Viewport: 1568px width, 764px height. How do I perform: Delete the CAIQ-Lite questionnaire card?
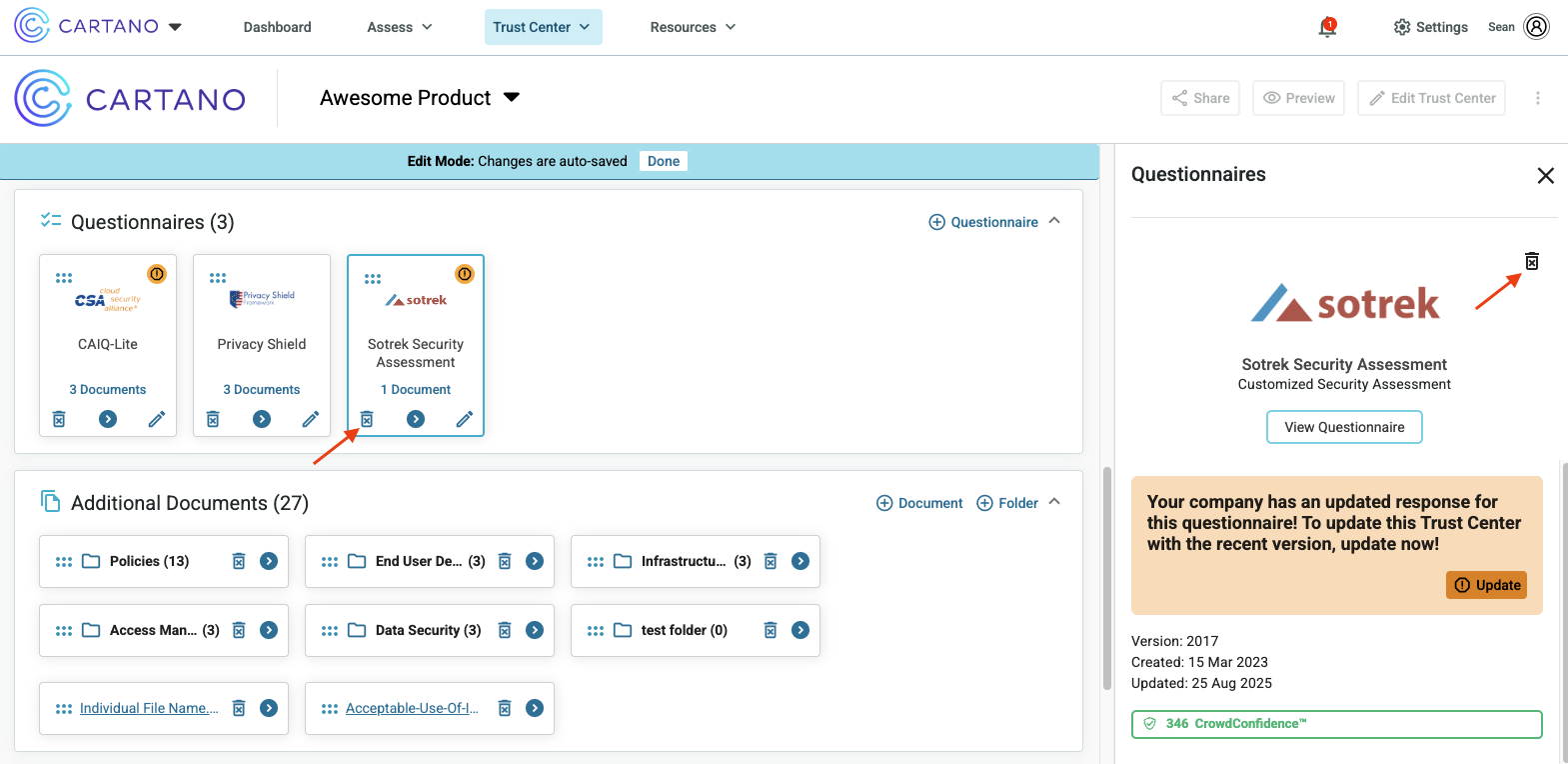point(59,419)
